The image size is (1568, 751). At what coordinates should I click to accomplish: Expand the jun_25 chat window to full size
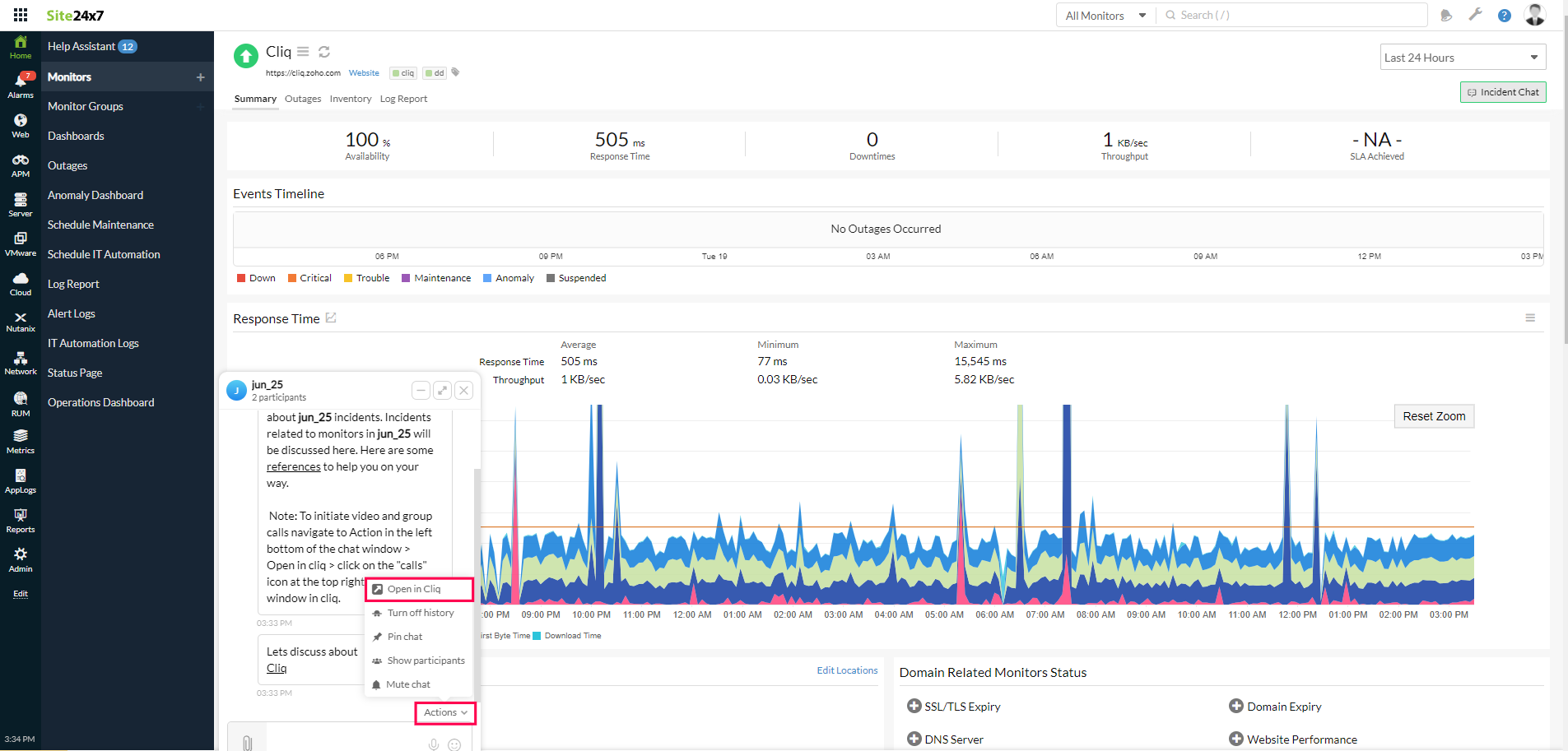click(x=442, y=390)
